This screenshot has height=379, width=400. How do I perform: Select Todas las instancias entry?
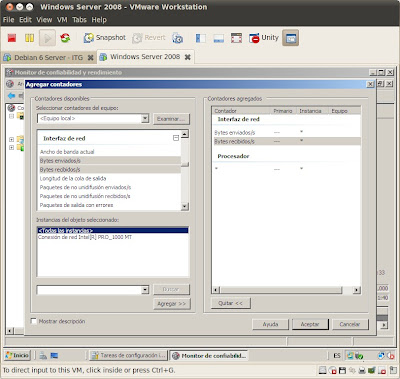coord(113,230)
